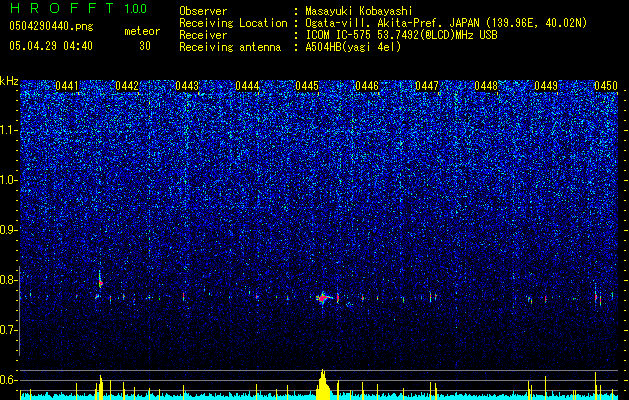Click the 0.7 kHz axis label
Image resolution: width=629 pixels, height=400 pixels.
(x=9, y=330)
